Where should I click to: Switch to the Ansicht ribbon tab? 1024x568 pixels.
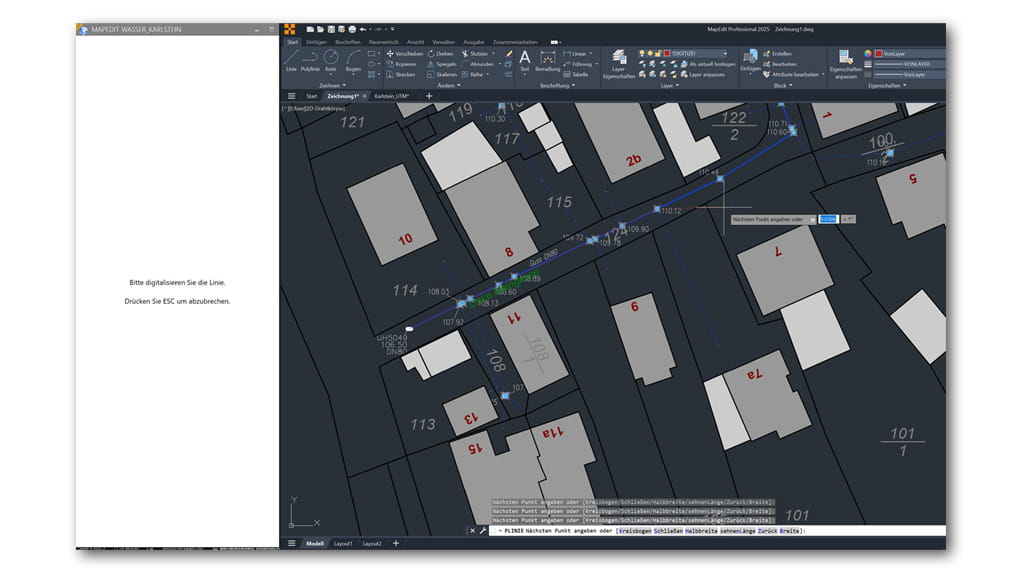[415, 42]
